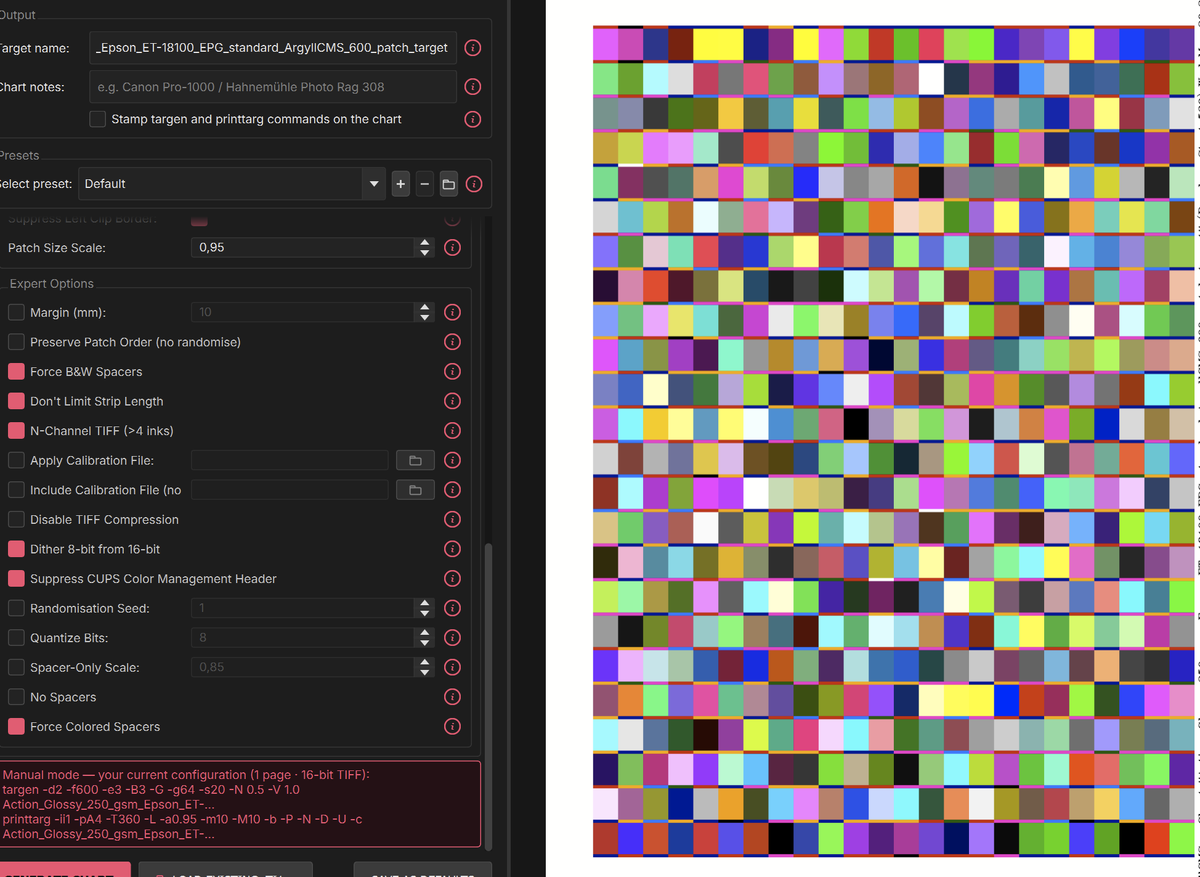
Task: Open info icon for Target name
Action: tap(473, 48)
